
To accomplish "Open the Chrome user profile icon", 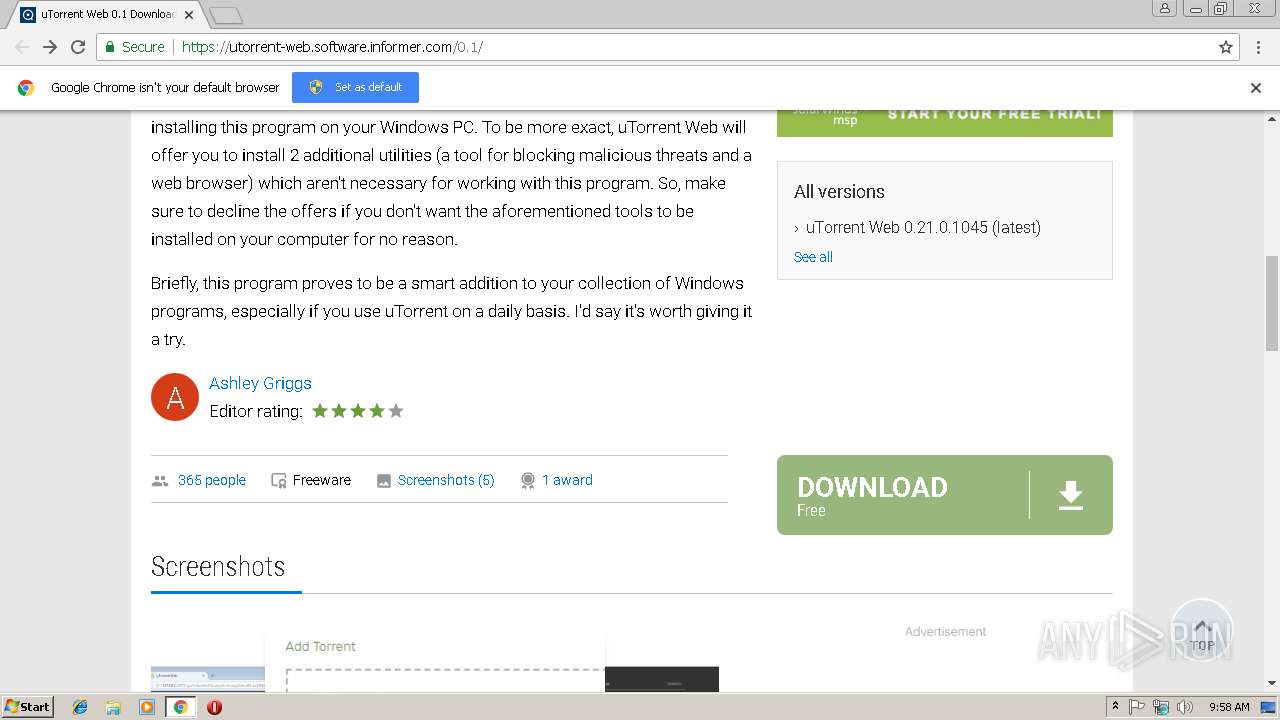I will pos(1164,8).
